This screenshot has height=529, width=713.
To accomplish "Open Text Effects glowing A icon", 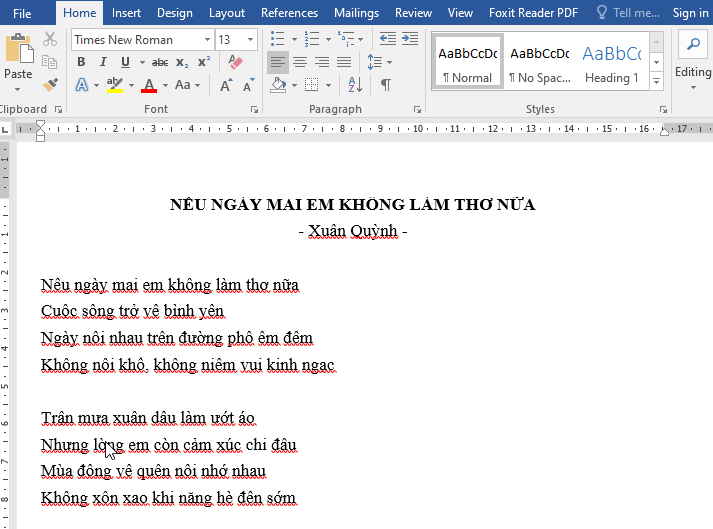I will point(82,85).
